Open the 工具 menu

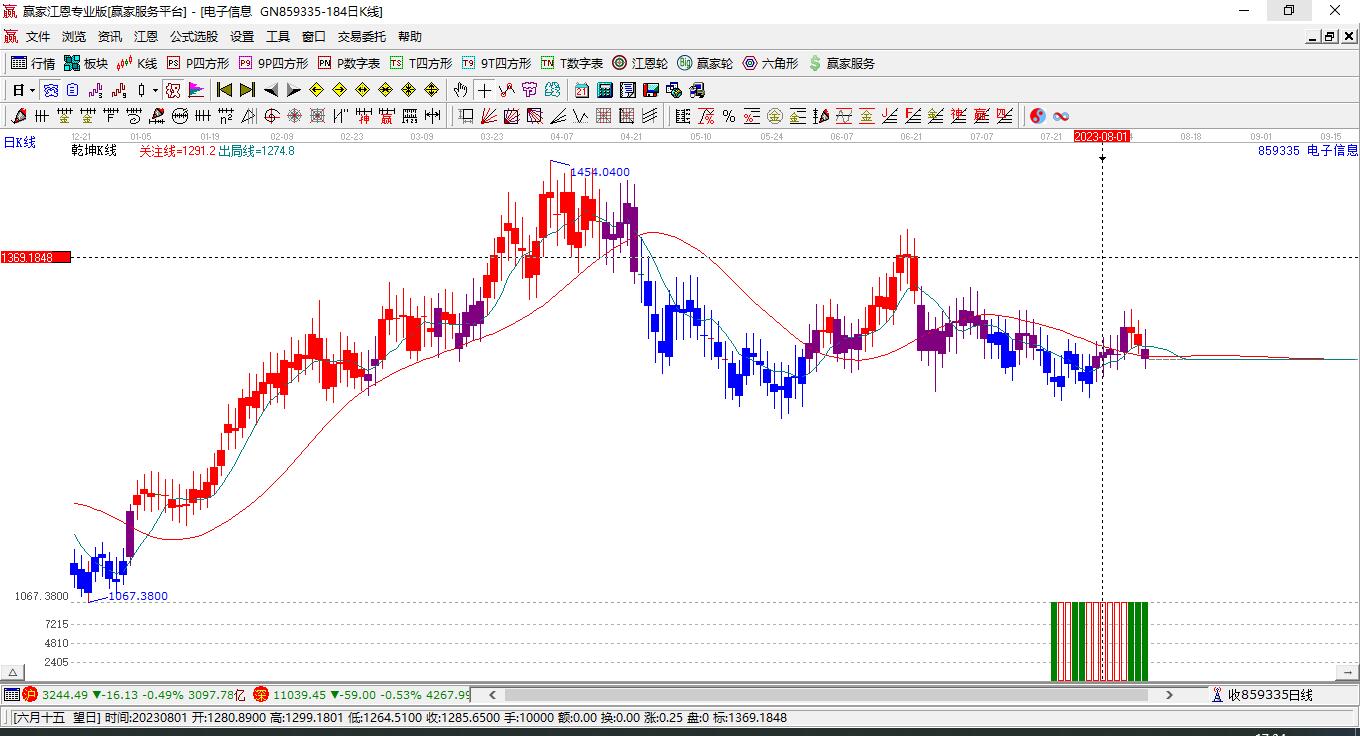click(278, 36)
